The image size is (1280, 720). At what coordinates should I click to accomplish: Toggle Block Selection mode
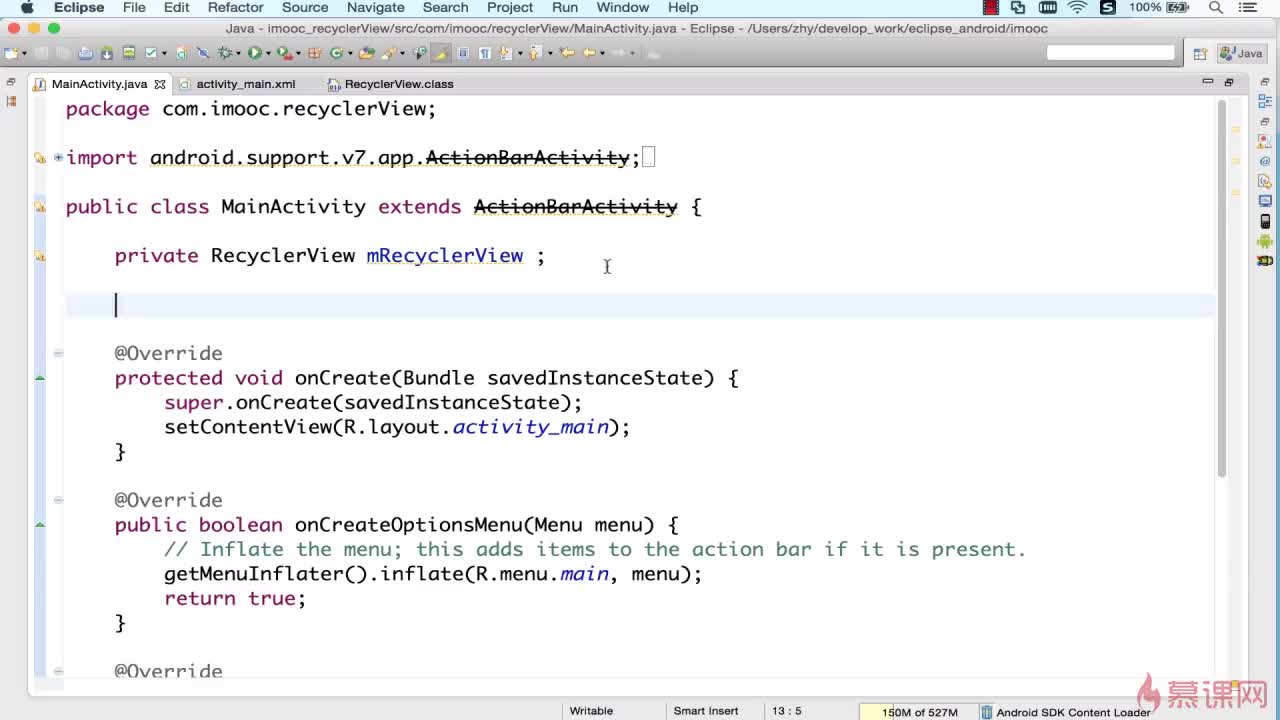pyautogui.click(x=463, y=53)
